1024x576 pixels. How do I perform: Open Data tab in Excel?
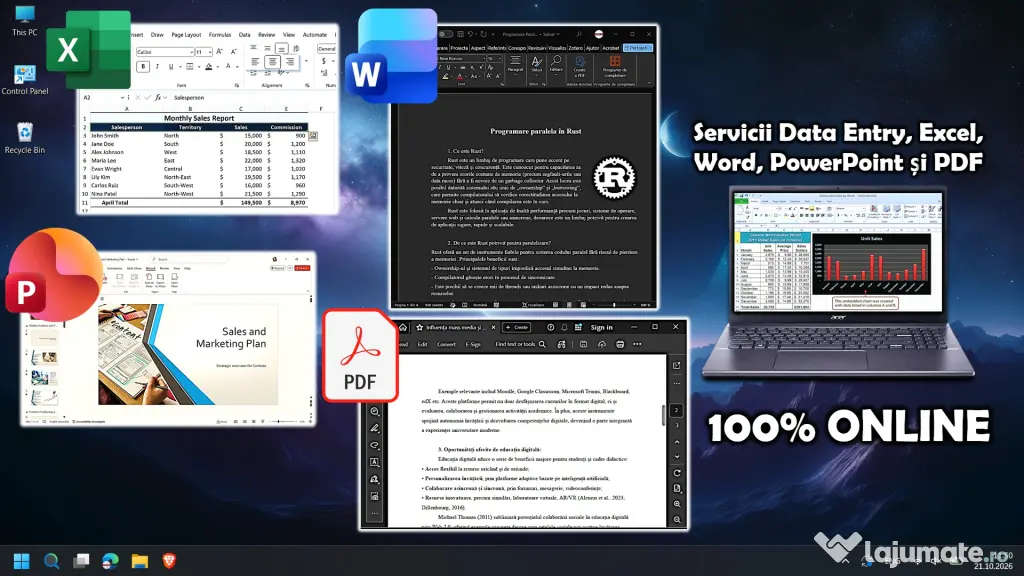244,35
